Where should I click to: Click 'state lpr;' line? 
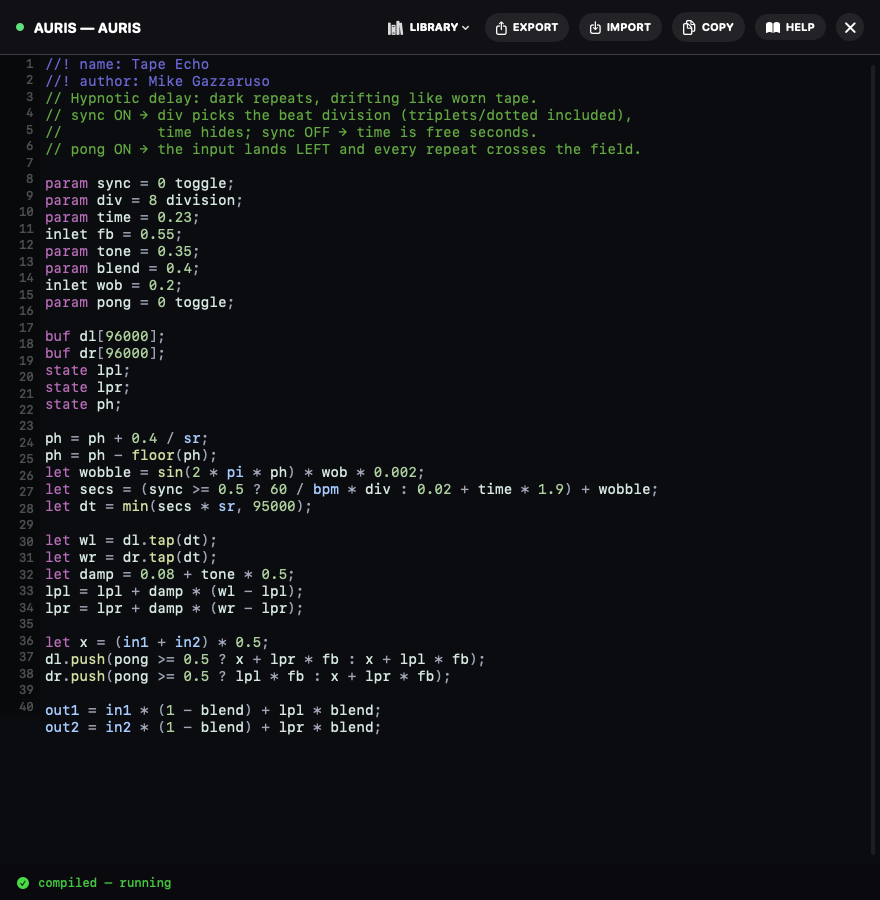(x=88, y=387)
